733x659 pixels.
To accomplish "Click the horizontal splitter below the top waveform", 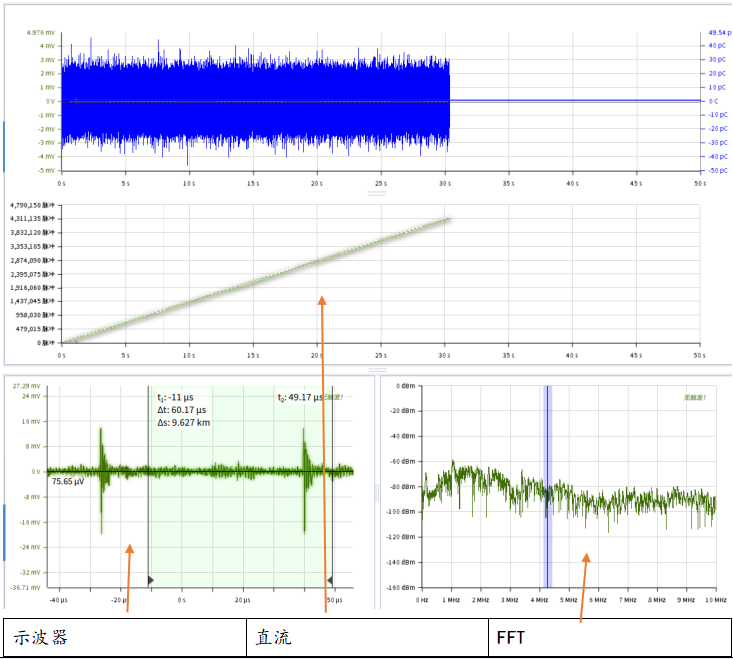I will click(x=377, y=194).
